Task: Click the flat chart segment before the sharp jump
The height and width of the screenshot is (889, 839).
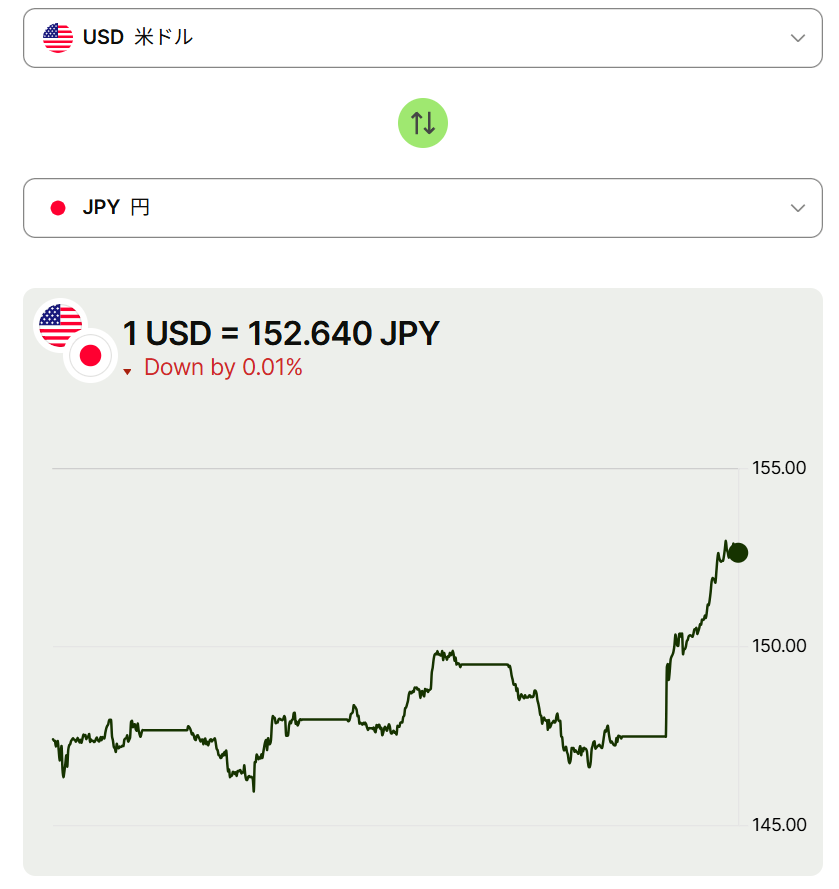Action: pyautogui.click(x=640, y=736)
